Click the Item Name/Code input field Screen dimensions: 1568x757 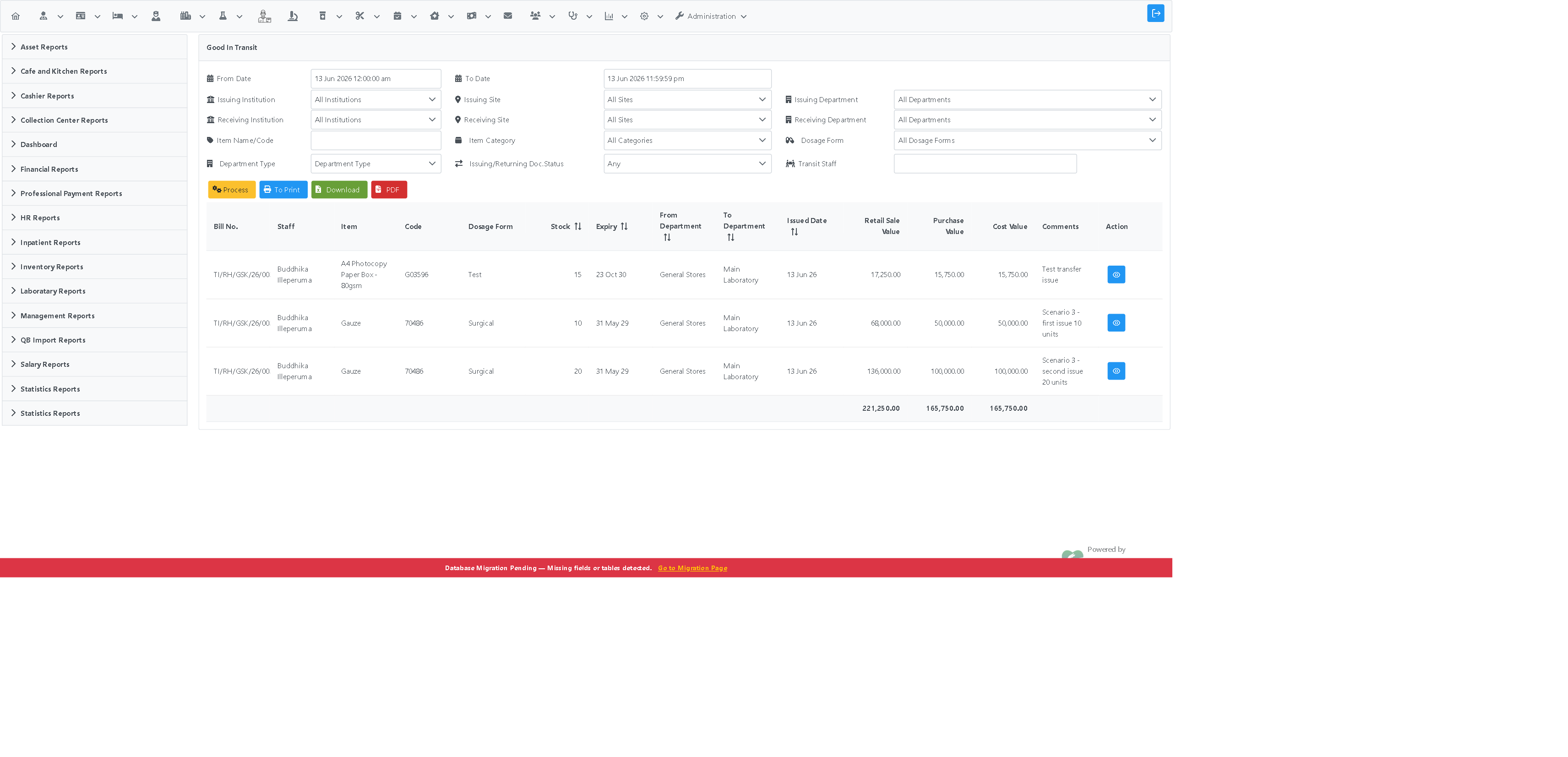coord(376,141)
